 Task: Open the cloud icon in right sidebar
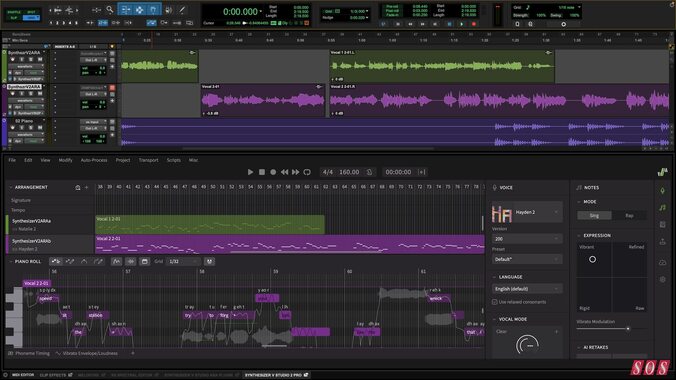tap(663, 262)
